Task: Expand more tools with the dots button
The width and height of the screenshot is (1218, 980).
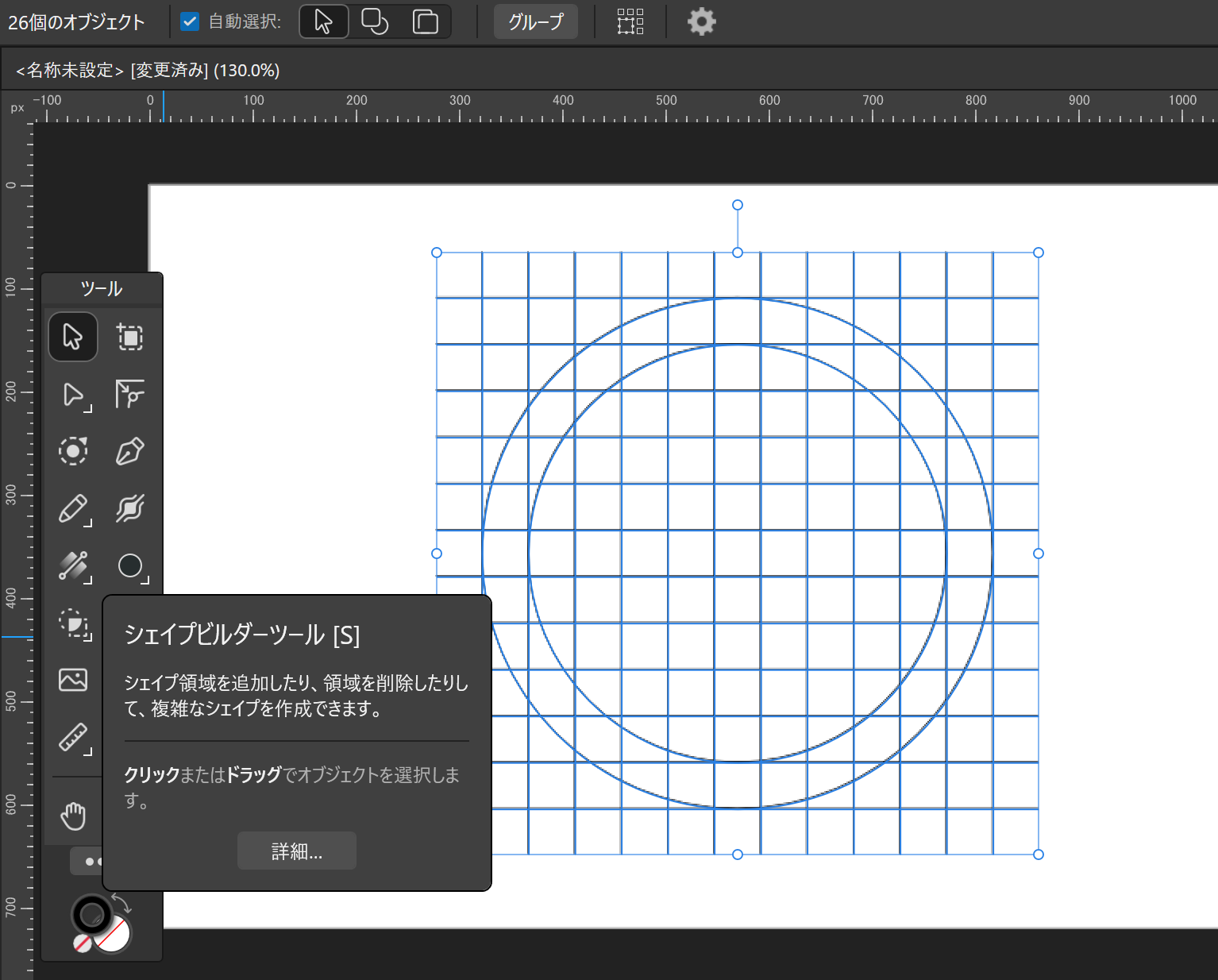Action: [89, 862]
